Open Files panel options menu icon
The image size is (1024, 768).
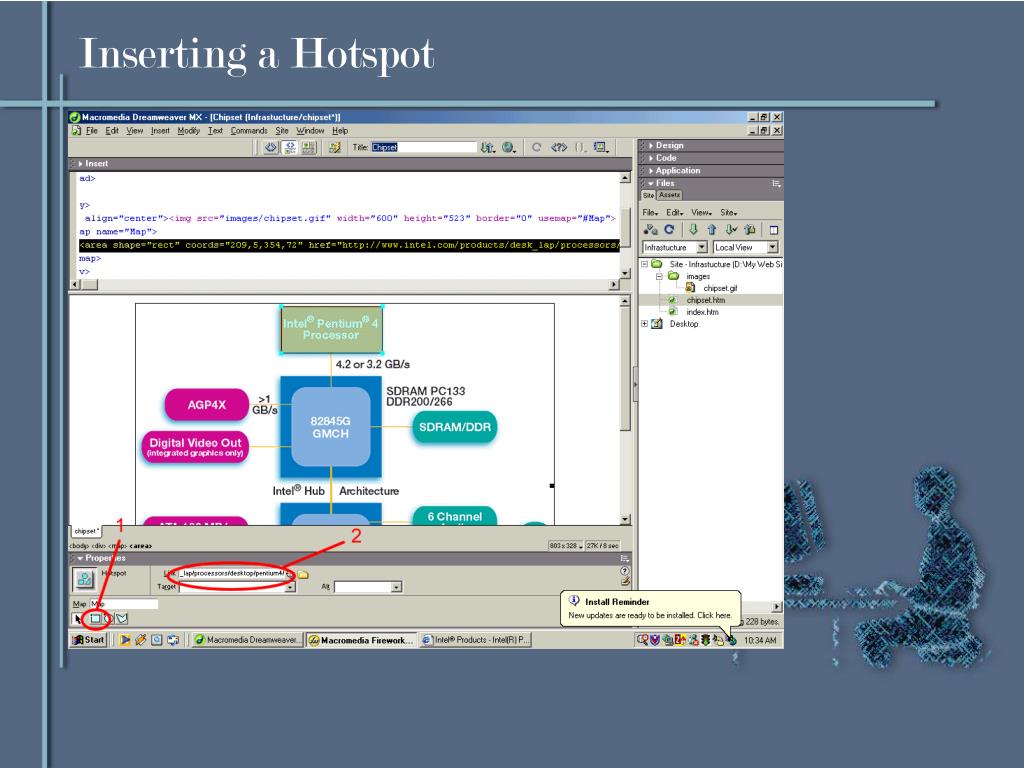coord(776,184)
